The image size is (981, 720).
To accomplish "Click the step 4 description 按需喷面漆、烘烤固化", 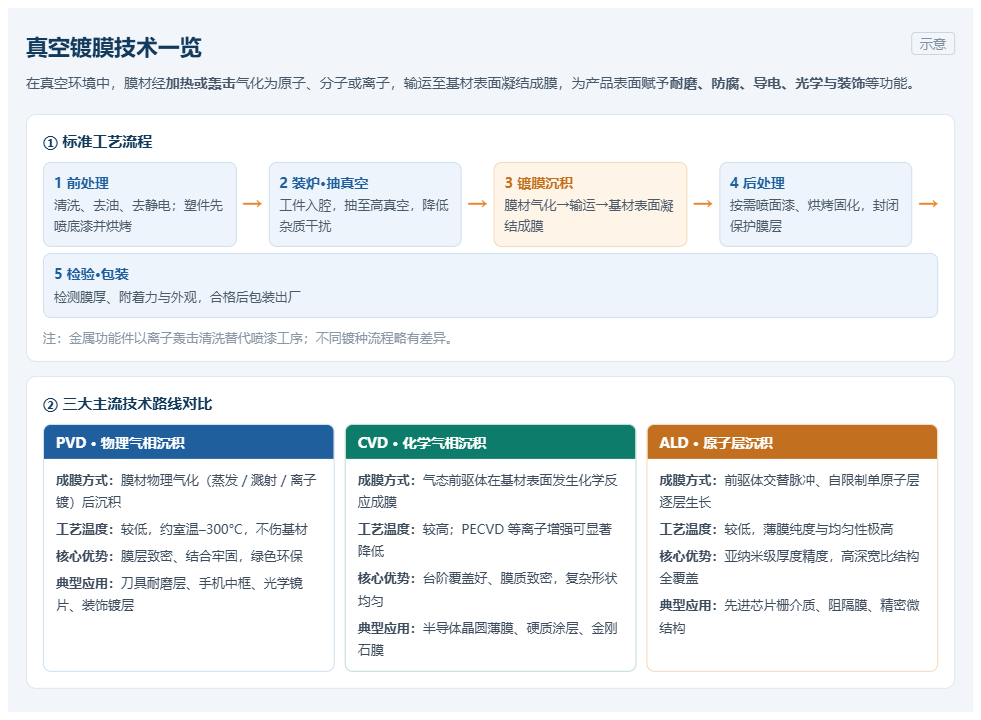I will [x=814, y=215].
